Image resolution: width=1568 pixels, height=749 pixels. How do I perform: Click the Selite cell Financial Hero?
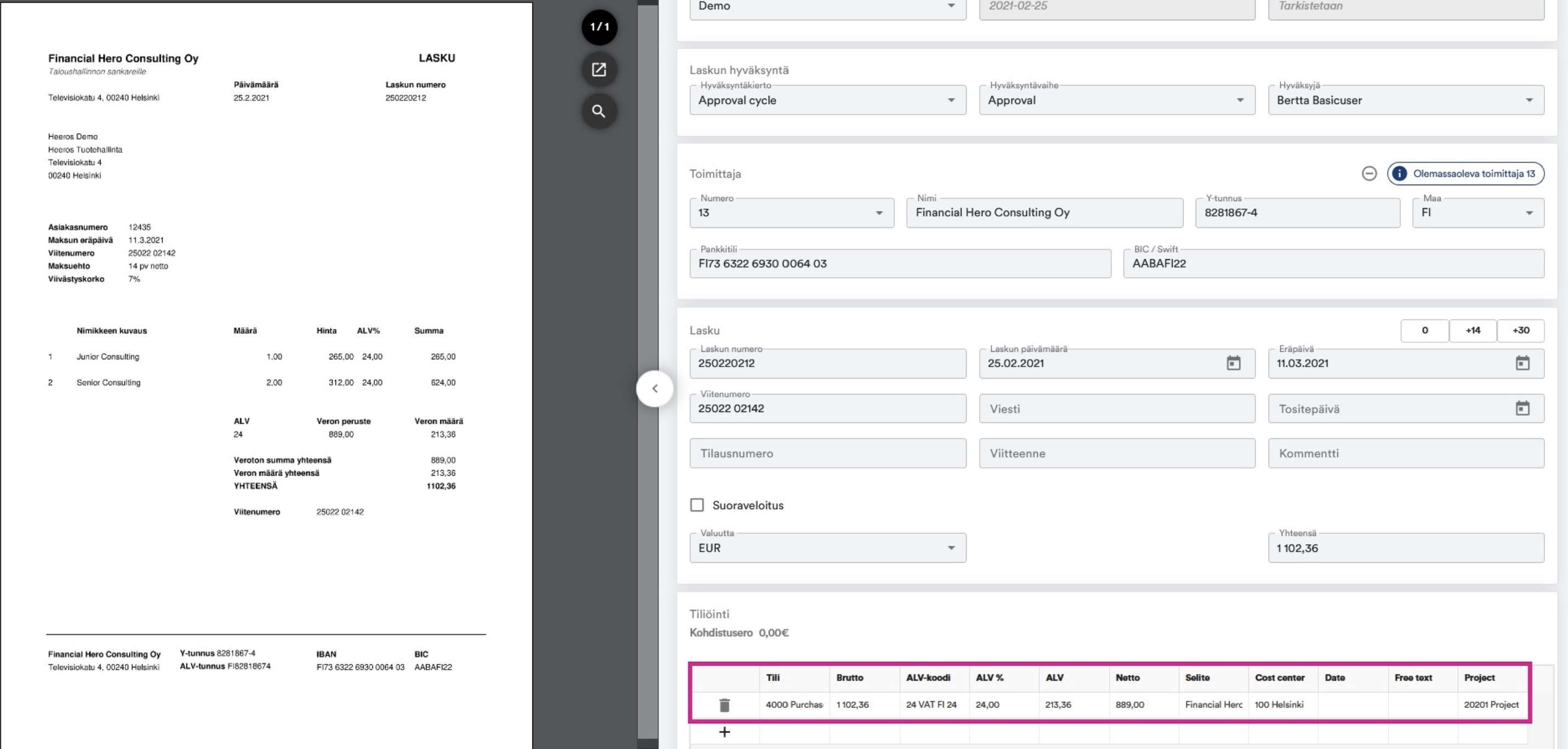pyautogui.click(x=1213, y=705)
